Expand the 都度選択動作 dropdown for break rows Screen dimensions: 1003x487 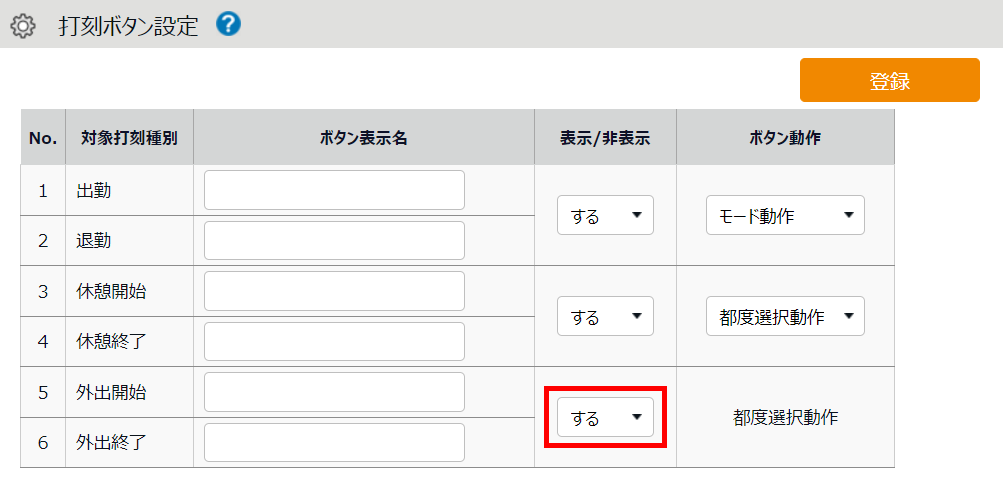point(785,317)
